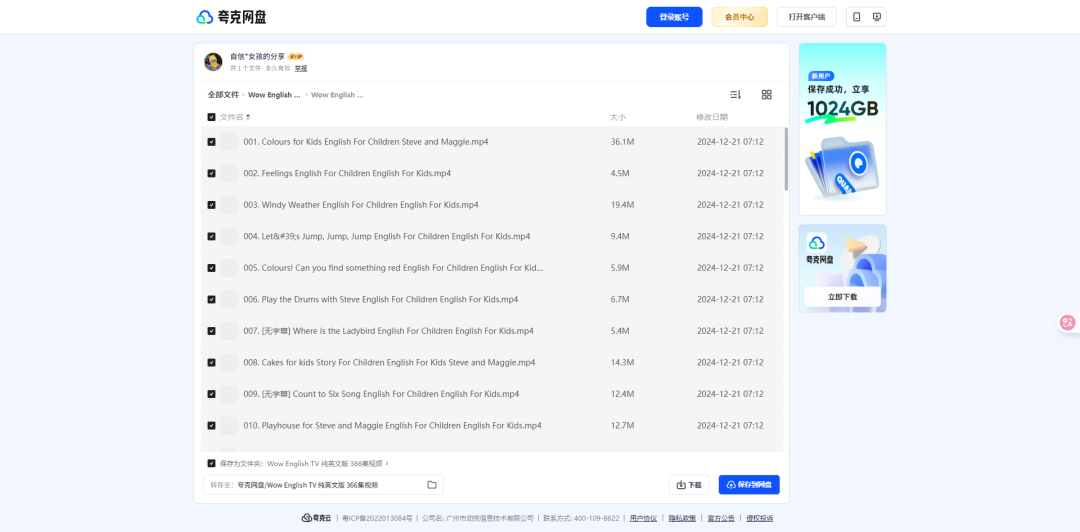1080x532 pixels.
Task: Toggle the 保存为文件夹 checkbox
Action: point(211,464)
